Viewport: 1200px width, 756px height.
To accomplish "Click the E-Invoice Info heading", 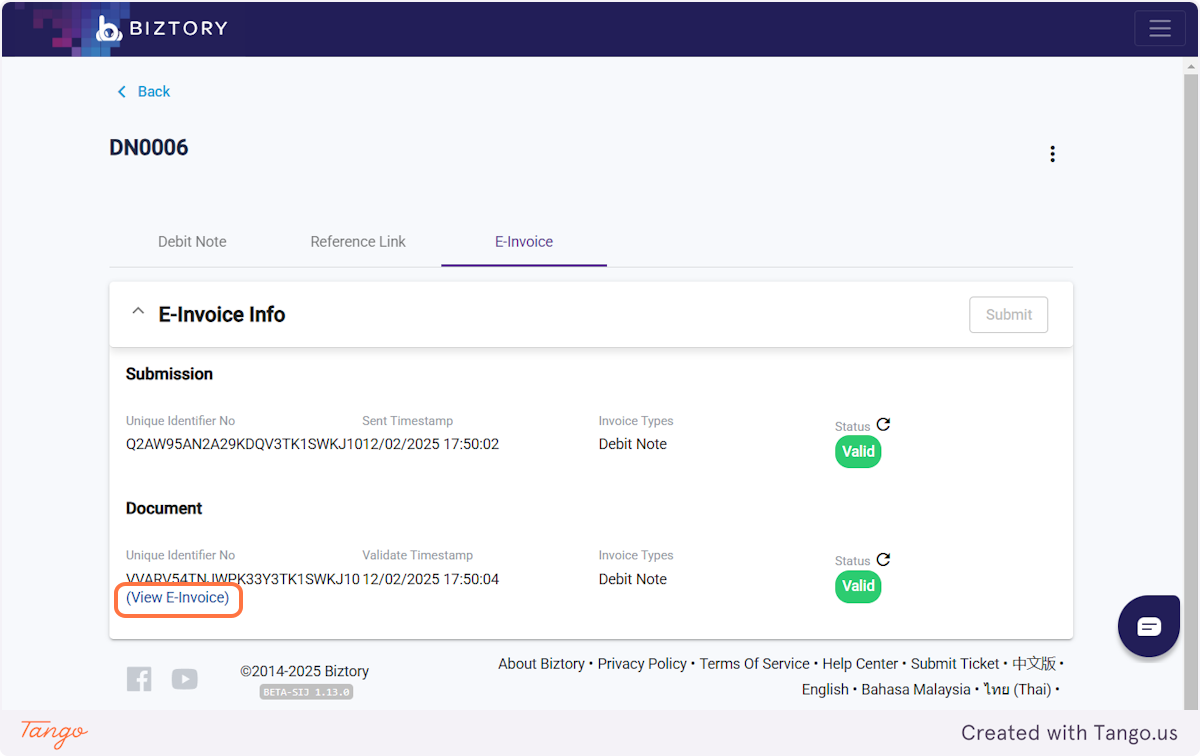I will pos(222,314).
